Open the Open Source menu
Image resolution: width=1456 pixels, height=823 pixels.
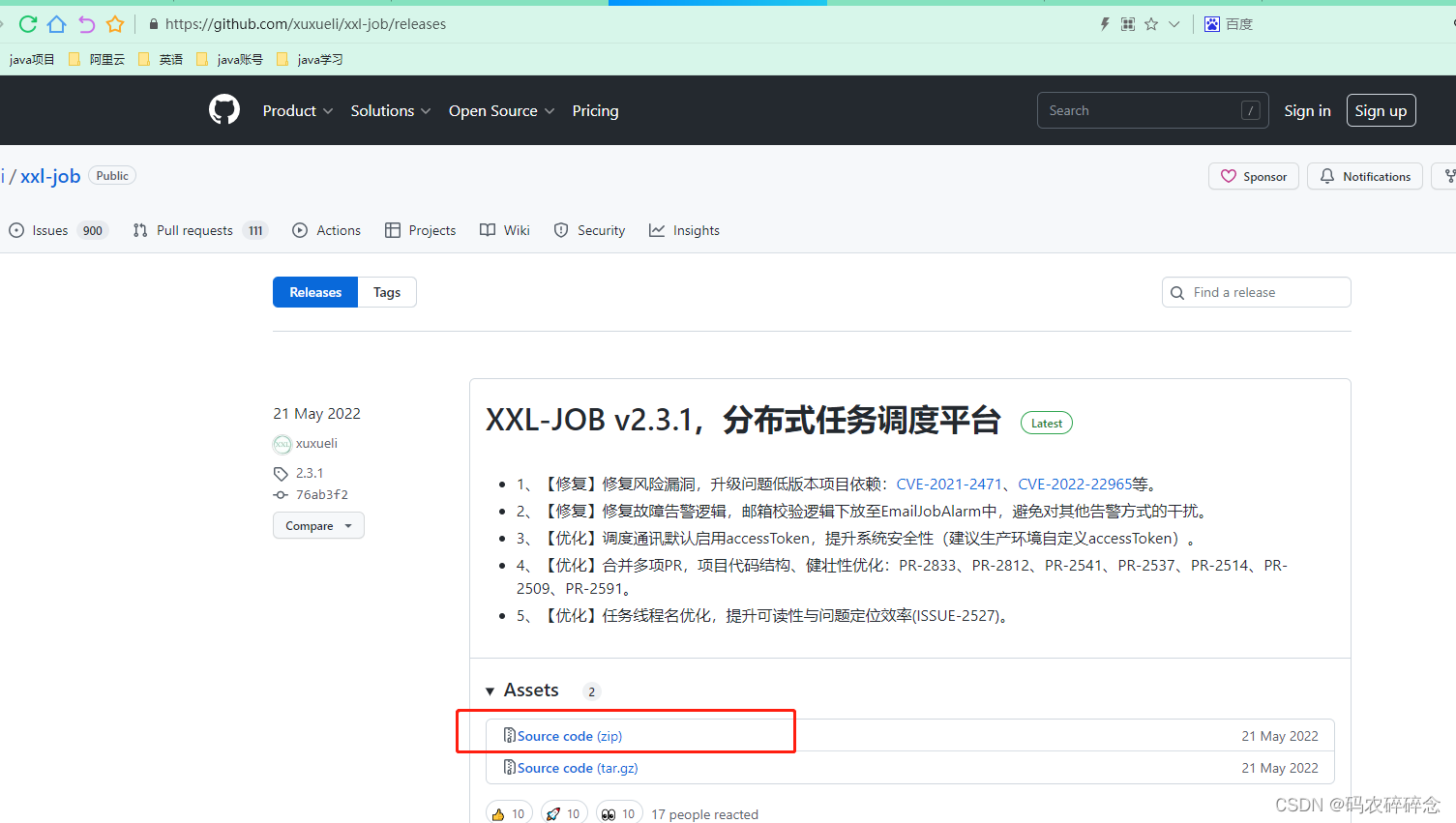coord(501,110)
